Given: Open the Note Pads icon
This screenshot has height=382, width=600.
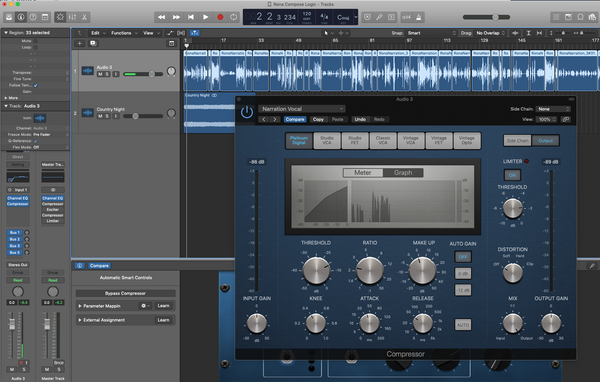Looking at the screenshot, I should coord(568,17).
